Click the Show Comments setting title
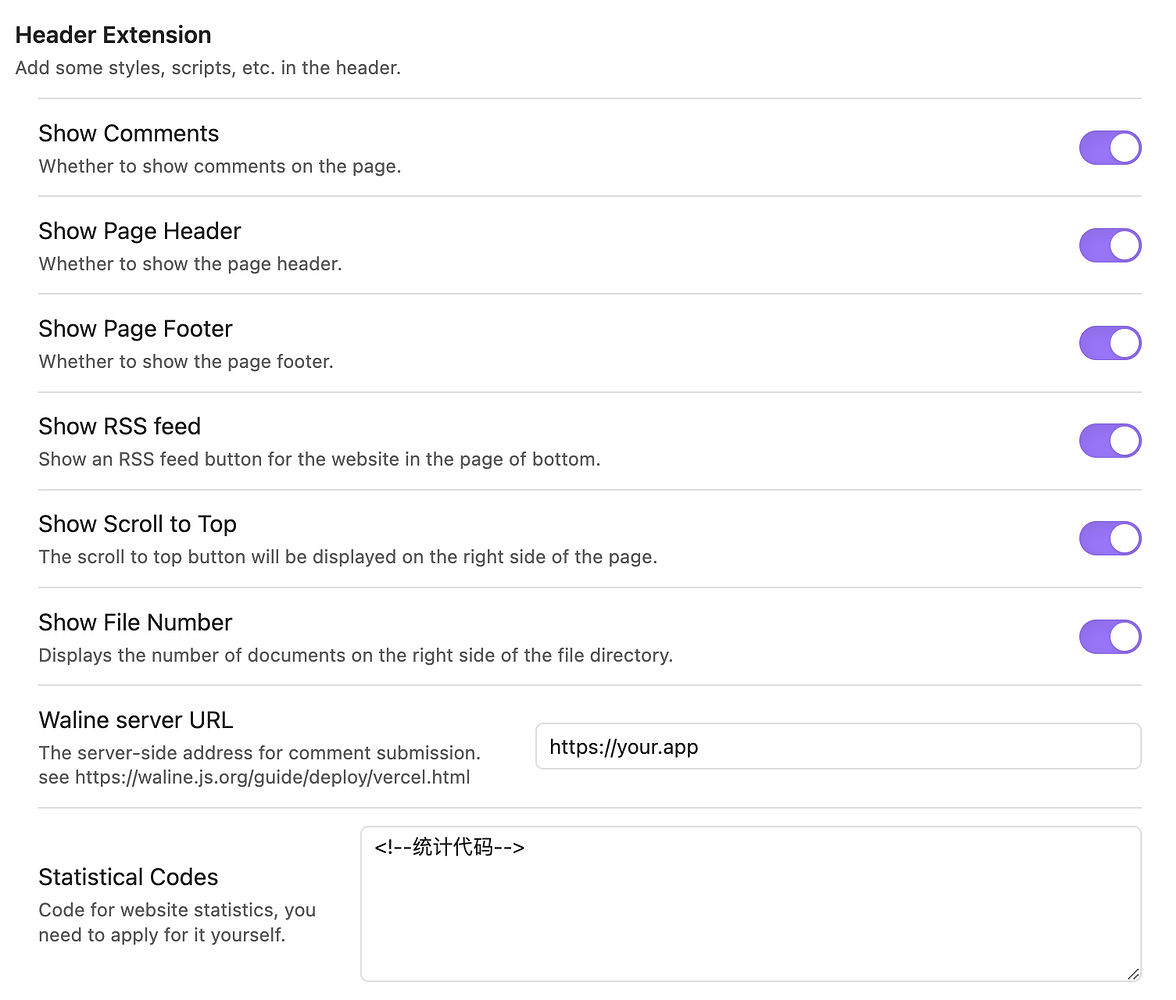The height and width of the screenshot is (1000, 1176). (128, 134)
